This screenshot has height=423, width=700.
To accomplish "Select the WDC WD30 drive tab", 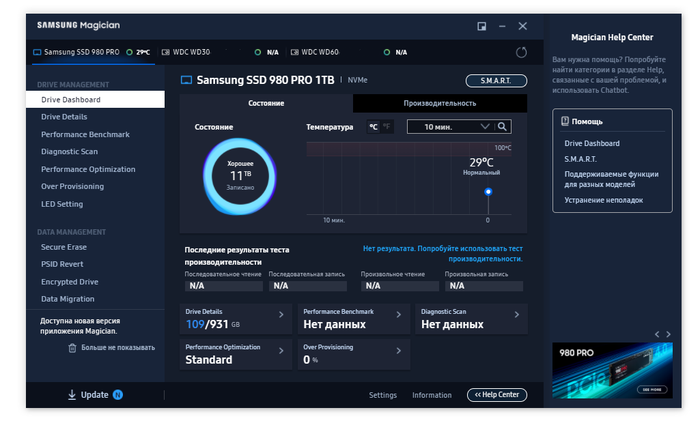I will pyautogui.click(x=222, y=52).
